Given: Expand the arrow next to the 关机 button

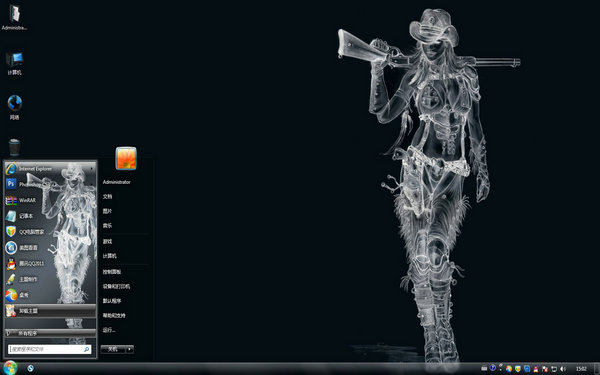Looking at the screenshot, I should (129, 349).
